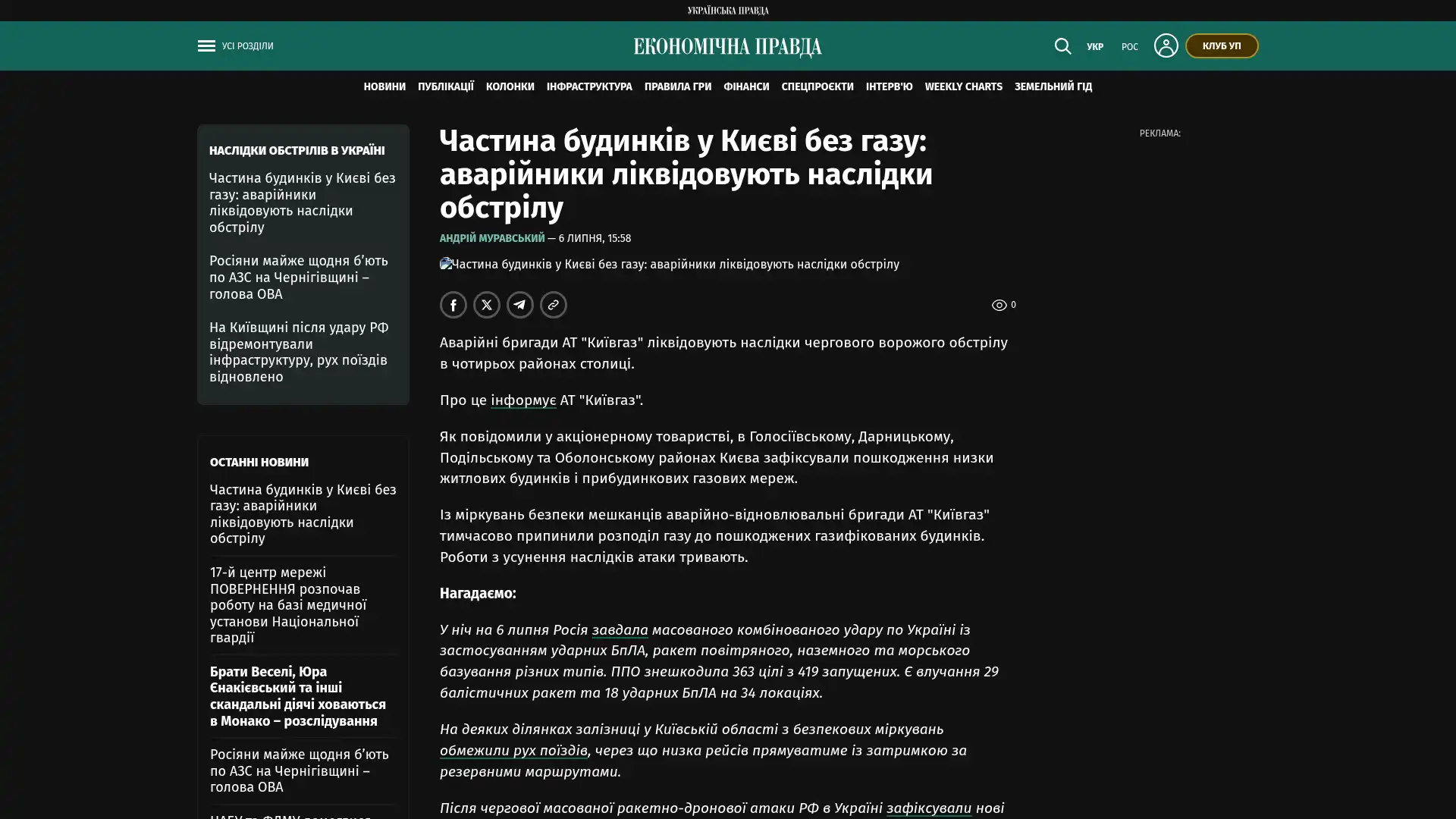Screen dimensions: 1456x819
Task: Open the hamburger menu icon
Action: [x=206, y=45]
